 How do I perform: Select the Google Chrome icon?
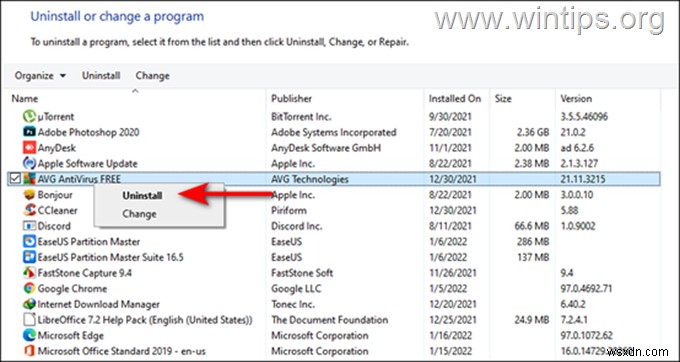click(x=29, y=288)
